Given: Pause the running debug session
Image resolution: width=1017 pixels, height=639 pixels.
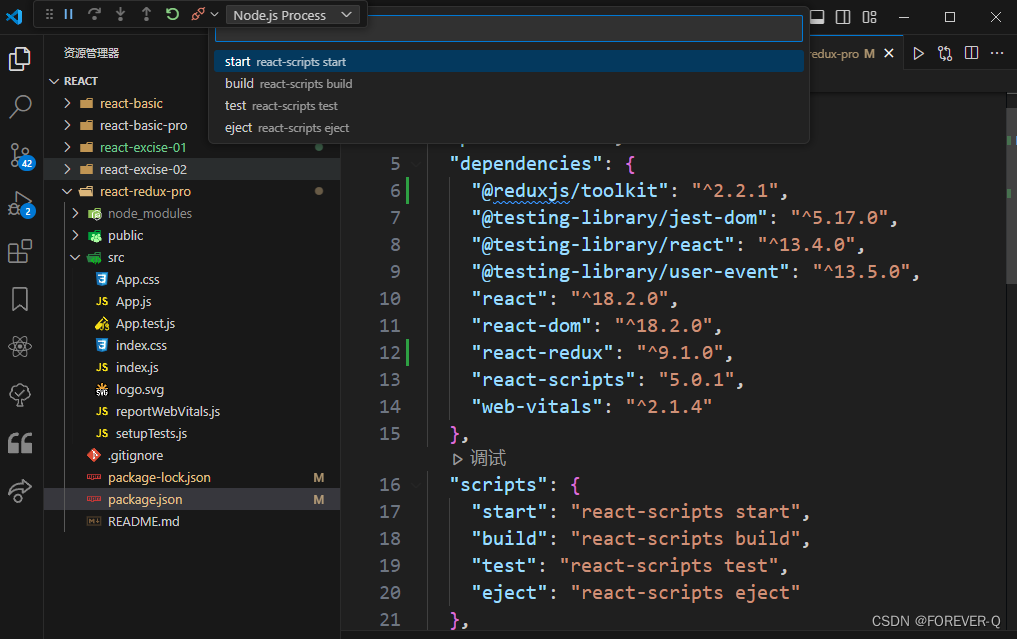Looking at the screenshot, I should pos(67,15).
